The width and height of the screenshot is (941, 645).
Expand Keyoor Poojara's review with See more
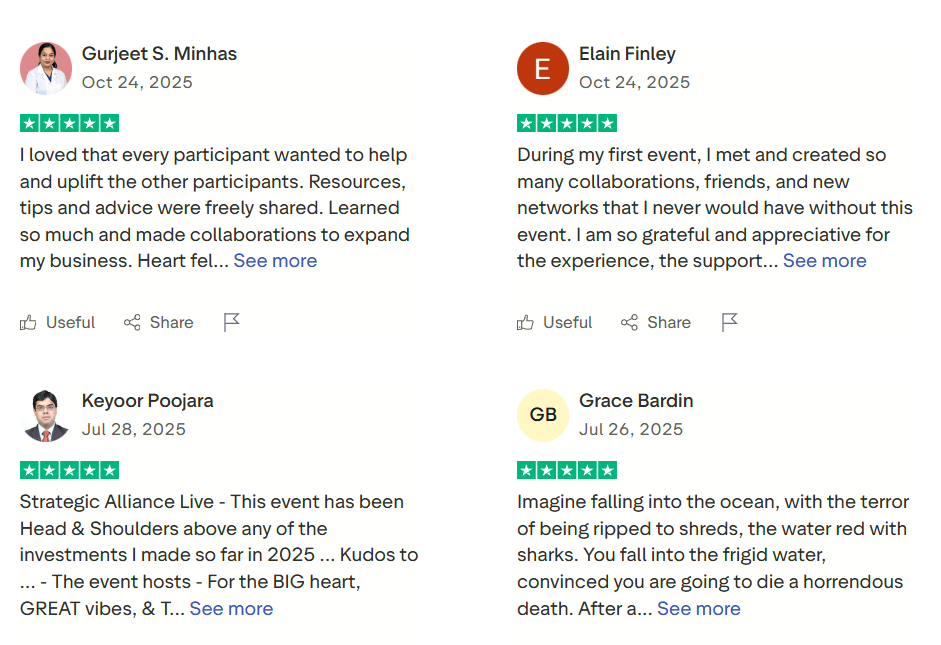[x=232, y=609]
